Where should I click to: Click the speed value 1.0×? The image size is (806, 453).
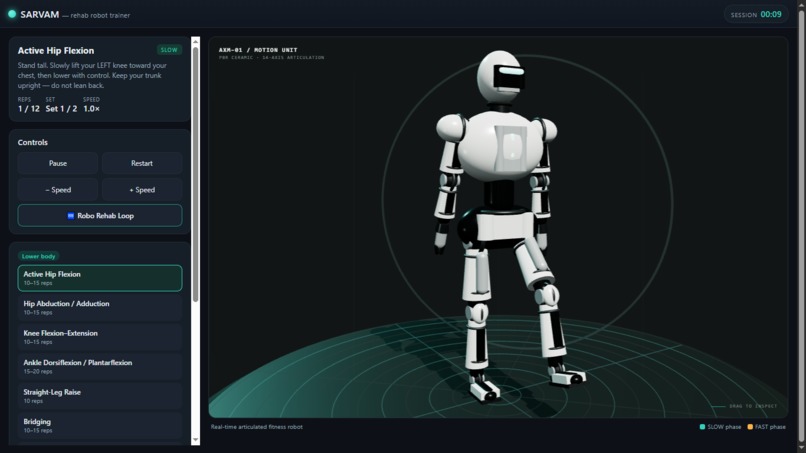91,109
